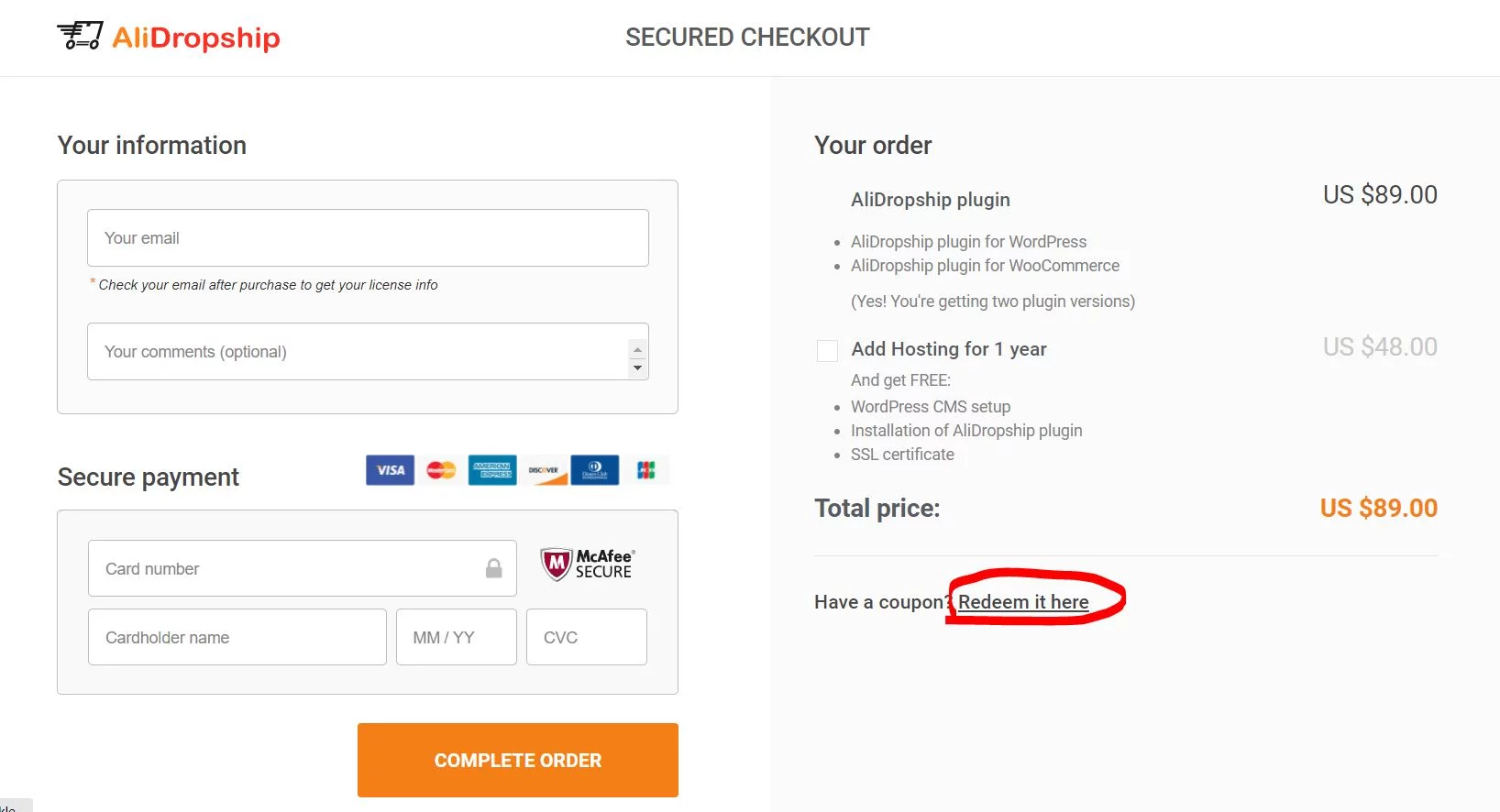The height and width of the screenshot is (812, 1500).
Task: Click the padlock icon in card number field
Action: click(494, 568)
